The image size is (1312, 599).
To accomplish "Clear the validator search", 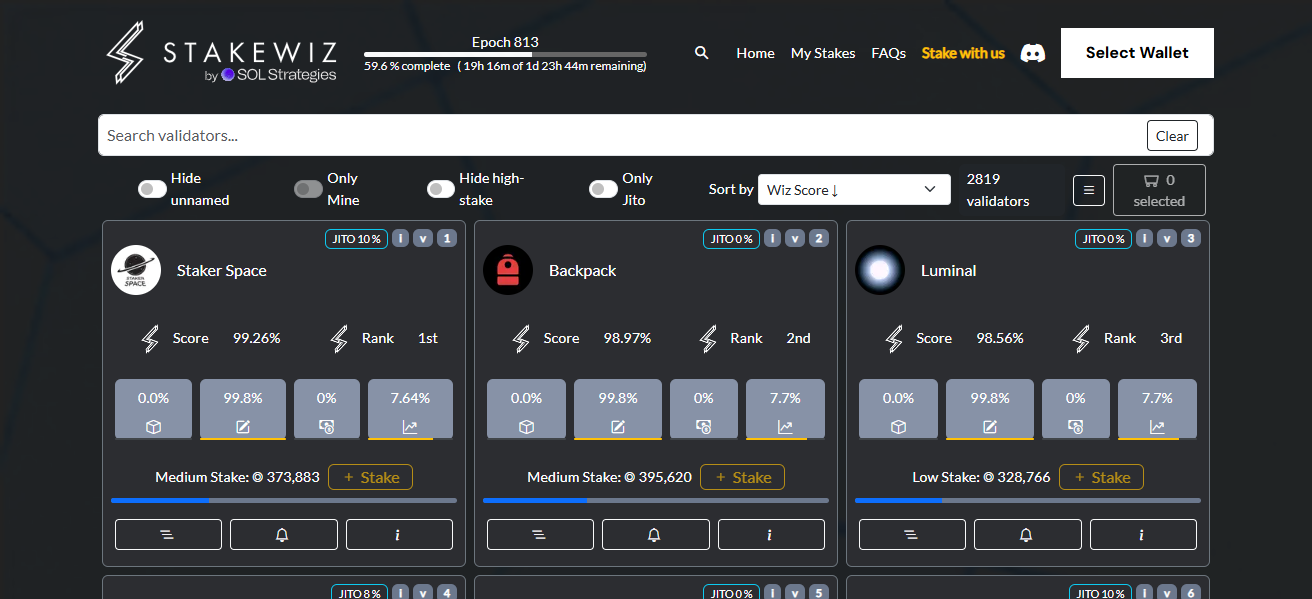I will coord(1172,136).
